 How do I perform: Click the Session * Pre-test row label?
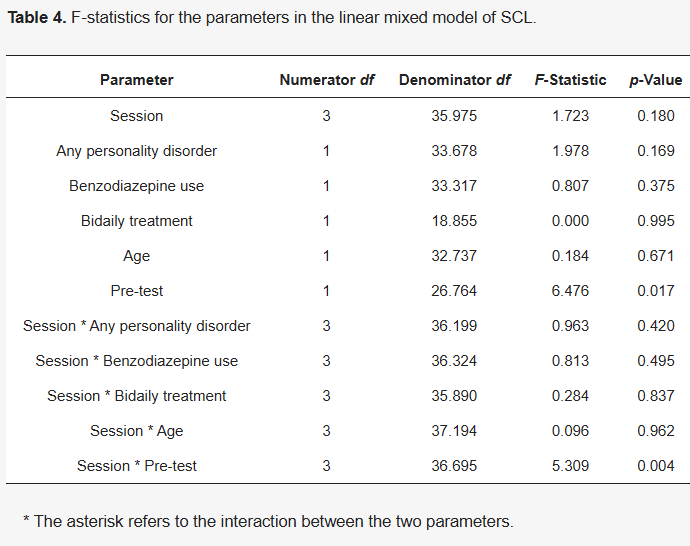click(137, 466)
